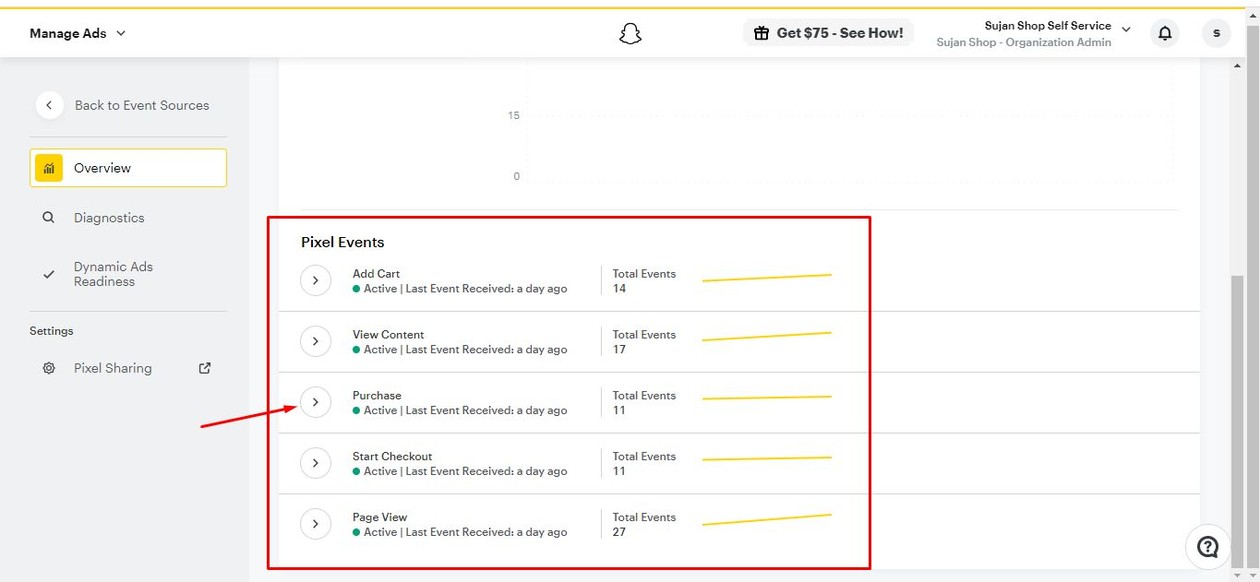The width and height of the screenshot is (1260, 582).
Task: Click the Snapchat ghost icon in the header
Action: coord(630,32)
